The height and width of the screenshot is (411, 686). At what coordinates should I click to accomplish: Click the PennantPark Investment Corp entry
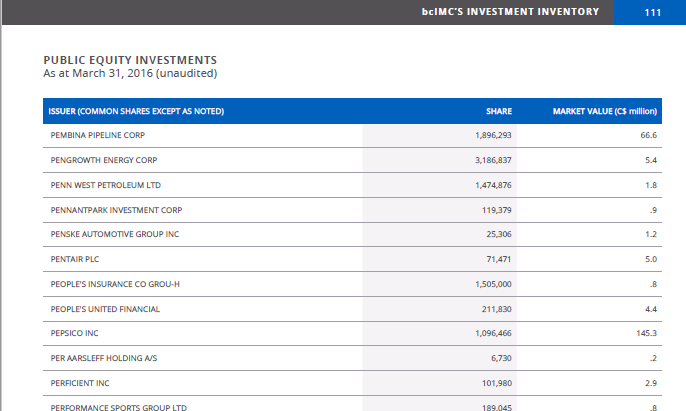[x=116, y=210]
